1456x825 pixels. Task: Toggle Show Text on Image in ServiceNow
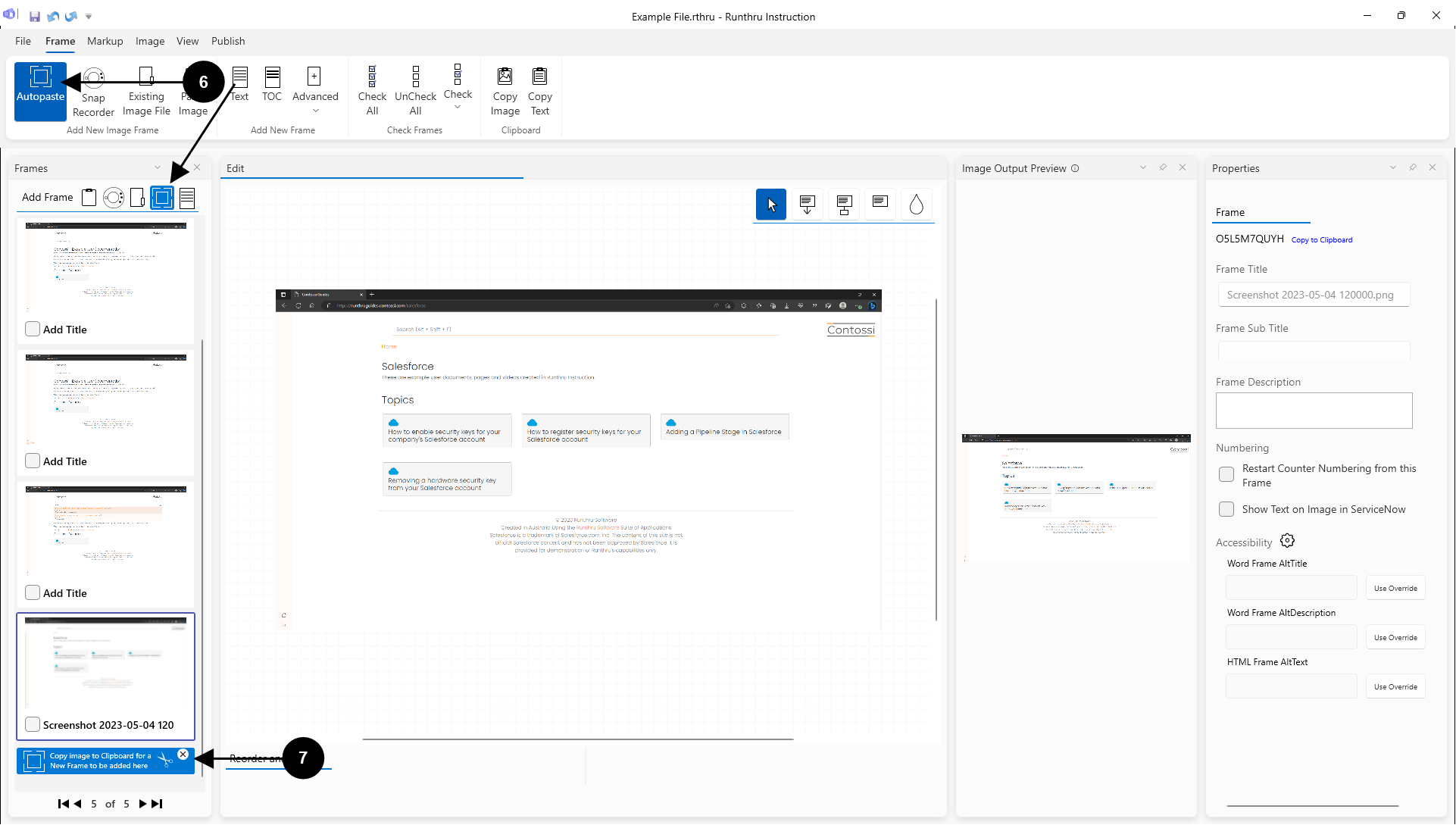tap(1226, 509)
